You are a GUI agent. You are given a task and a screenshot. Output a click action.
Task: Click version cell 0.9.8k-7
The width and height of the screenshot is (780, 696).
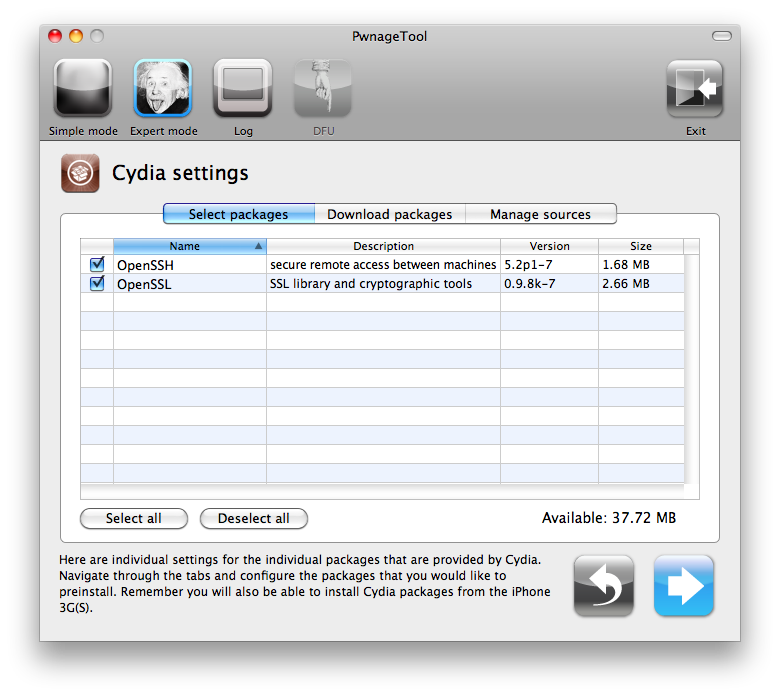529,284
